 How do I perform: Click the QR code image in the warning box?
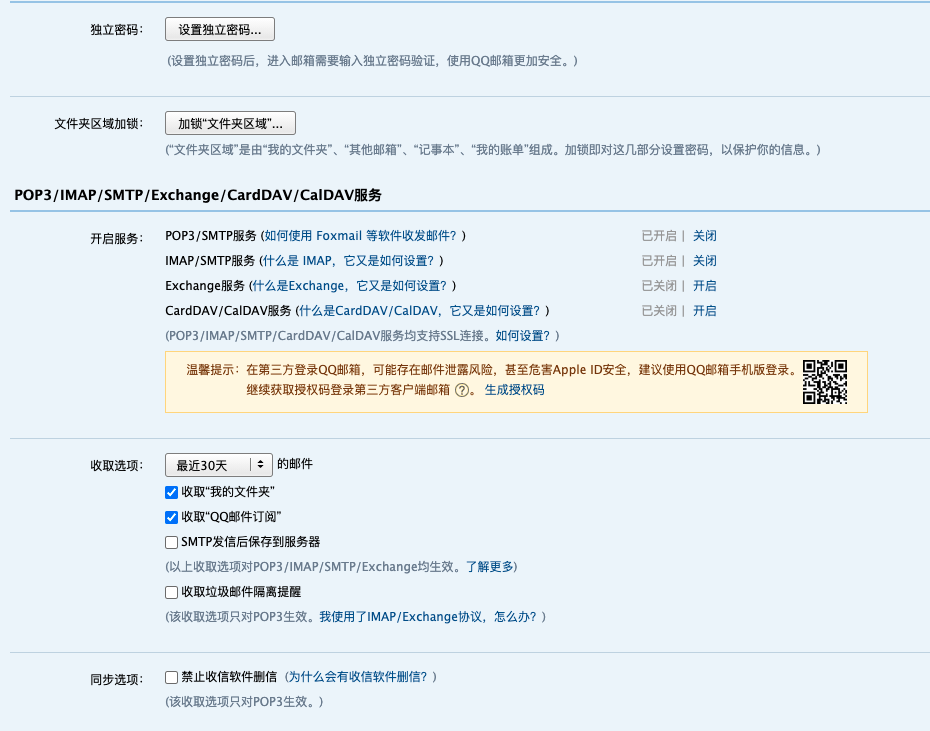point(825,382)
